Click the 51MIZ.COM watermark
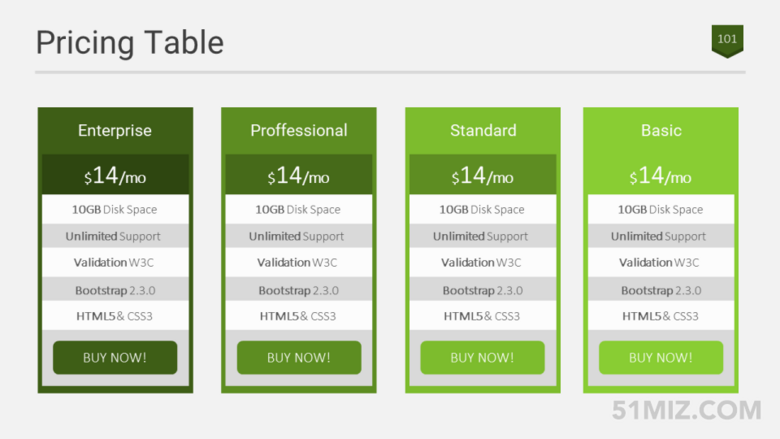780x439 pixels. pyautogui.click(x=686, y=410)
